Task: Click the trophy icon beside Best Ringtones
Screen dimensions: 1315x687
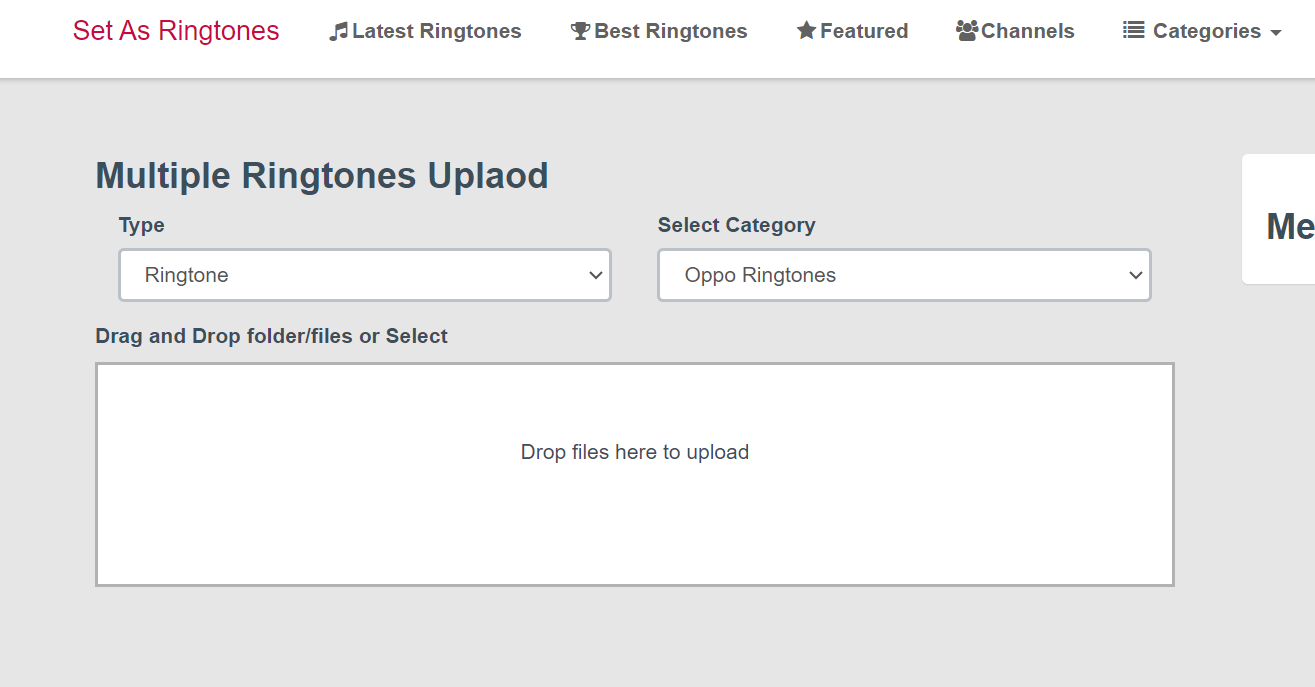Action: pos(580,32)
